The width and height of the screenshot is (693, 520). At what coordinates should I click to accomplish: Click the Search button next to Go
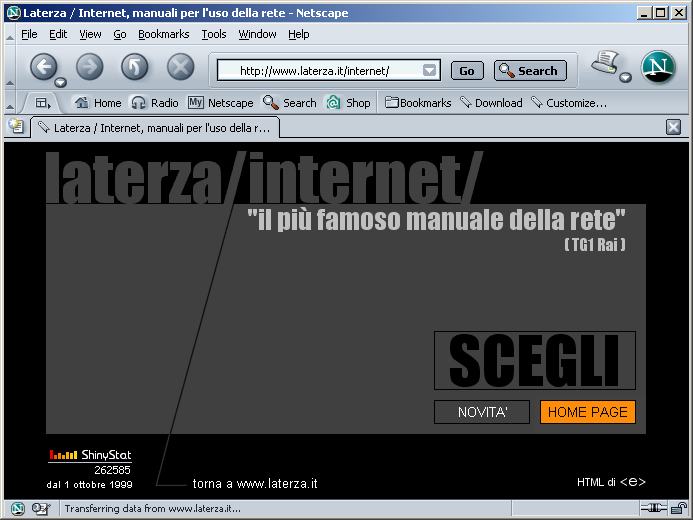[530, 71]
